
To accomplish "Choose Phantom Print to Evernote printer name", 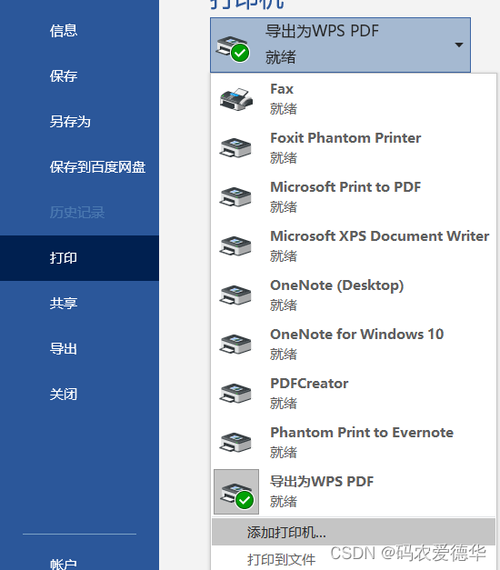I will (x=362, y=433).
